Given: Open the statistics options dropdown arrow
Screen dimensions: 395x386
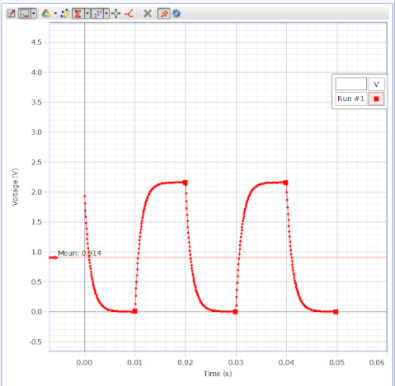Looking at the screenshot, I should [x=87, y=14].
